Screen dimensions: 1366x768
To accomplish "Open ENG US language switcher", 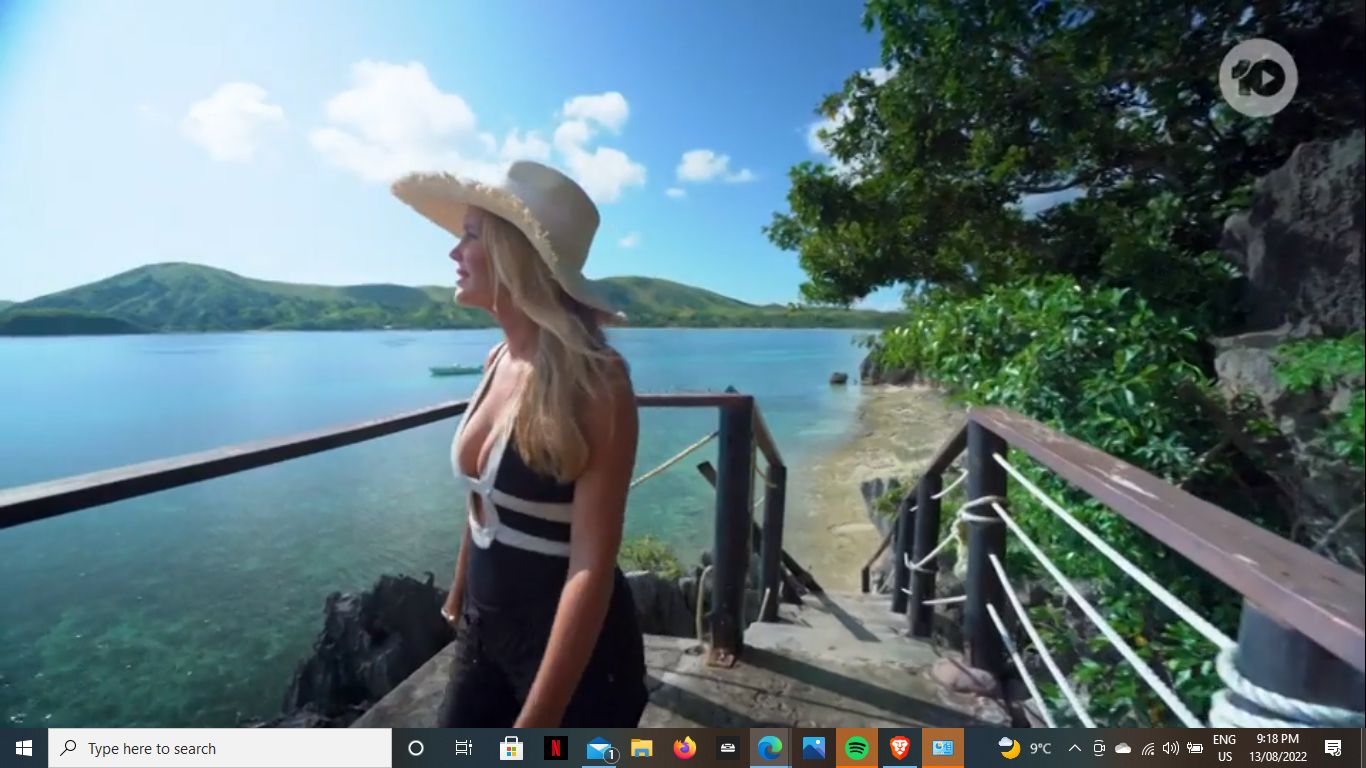I will pos(1224,748).
